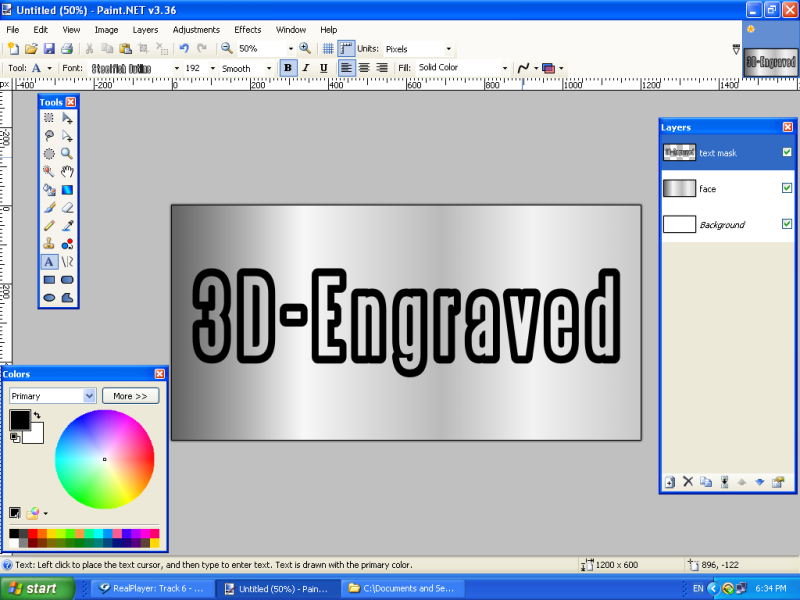Click the More >> button in Colors

pos(130,396)
